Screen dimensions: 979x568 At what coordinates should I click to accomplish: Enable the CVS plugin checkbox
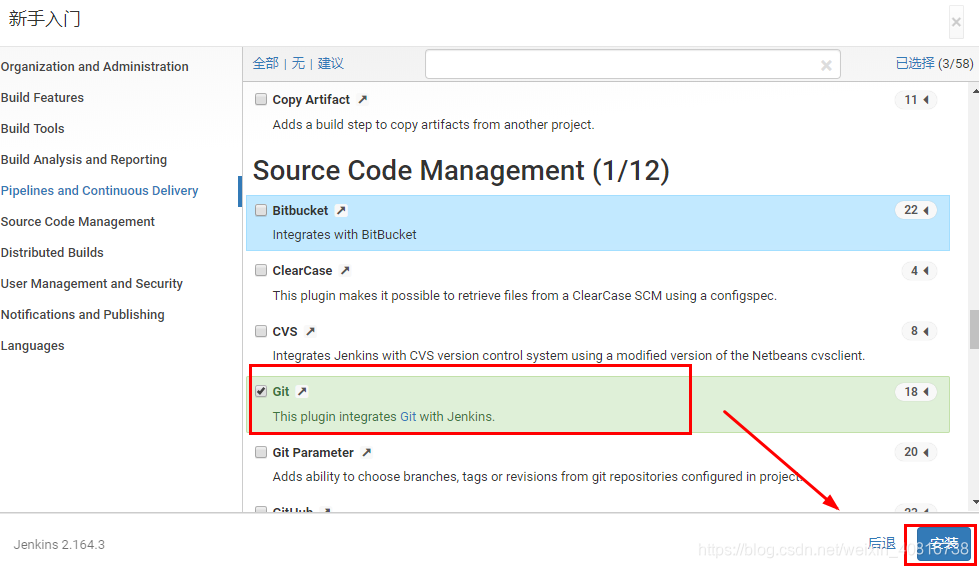(x=261, y=331)
